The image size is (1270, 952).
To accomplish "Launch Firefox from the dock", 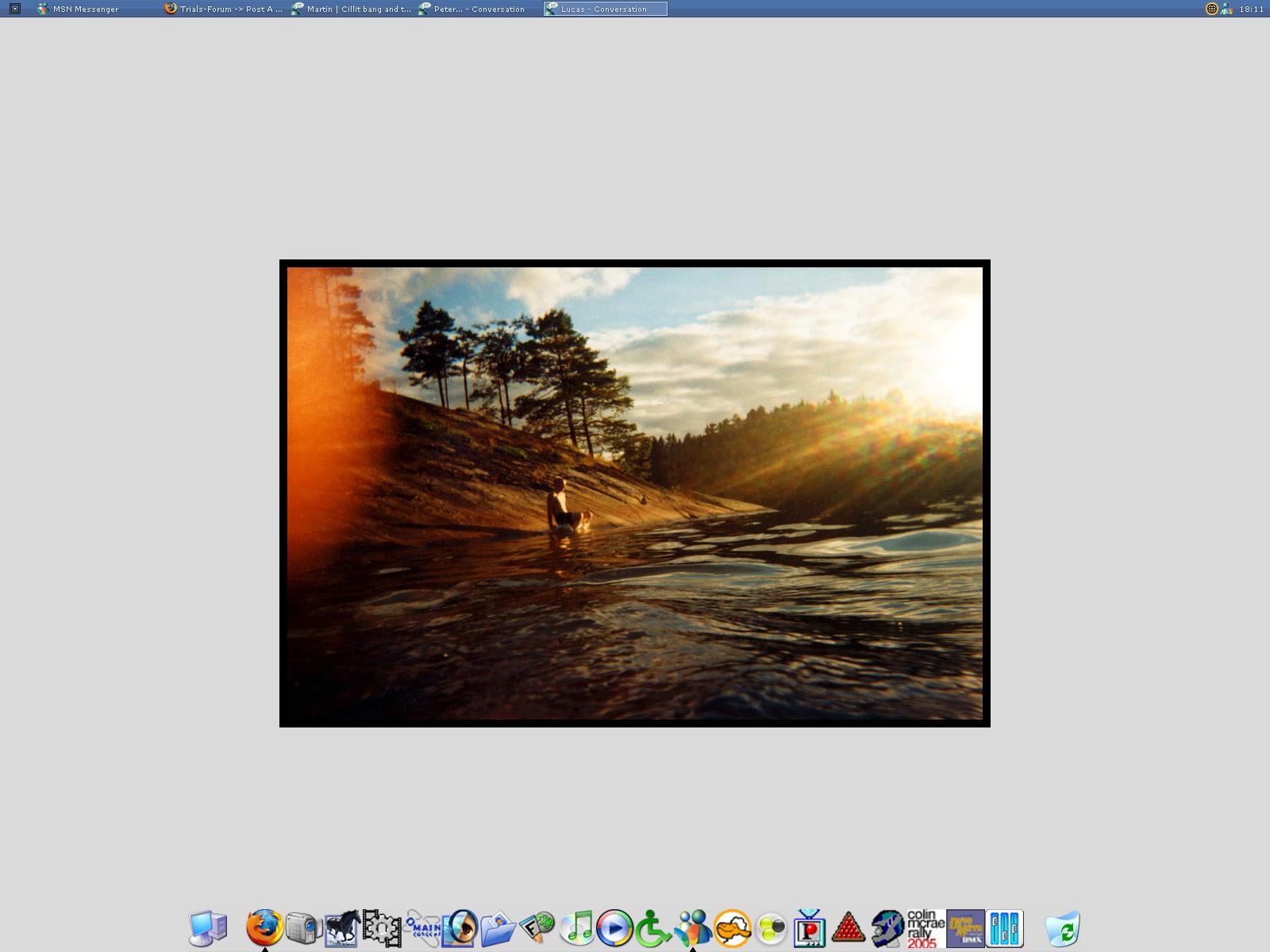I will point(265,928).
